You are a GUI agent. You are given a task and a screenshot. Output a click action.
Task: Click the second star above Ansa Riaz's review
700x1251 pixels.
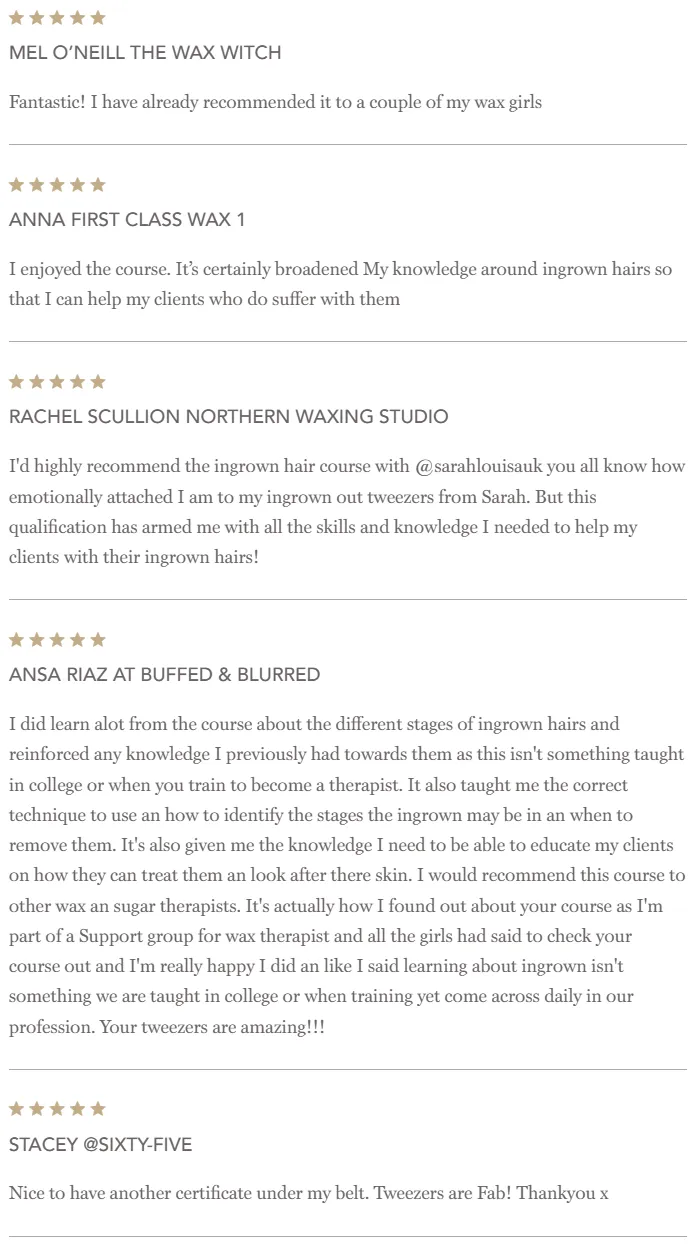tap(37, 640)
